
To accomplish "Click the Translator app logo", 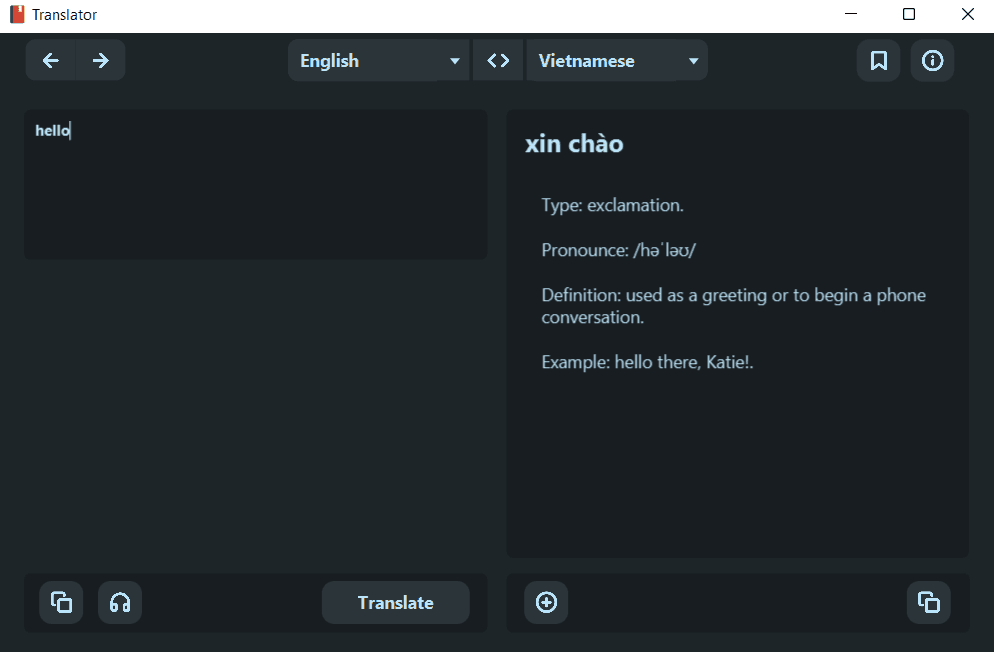I will click(x=15, y=14).
